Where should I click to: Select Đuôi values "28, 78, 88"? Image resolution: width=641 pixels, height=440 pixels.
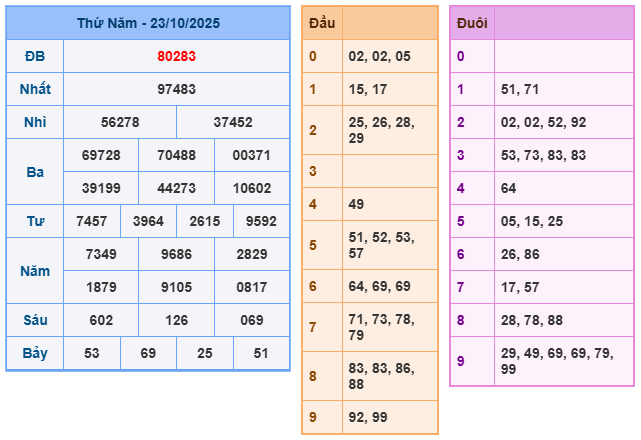531,320
